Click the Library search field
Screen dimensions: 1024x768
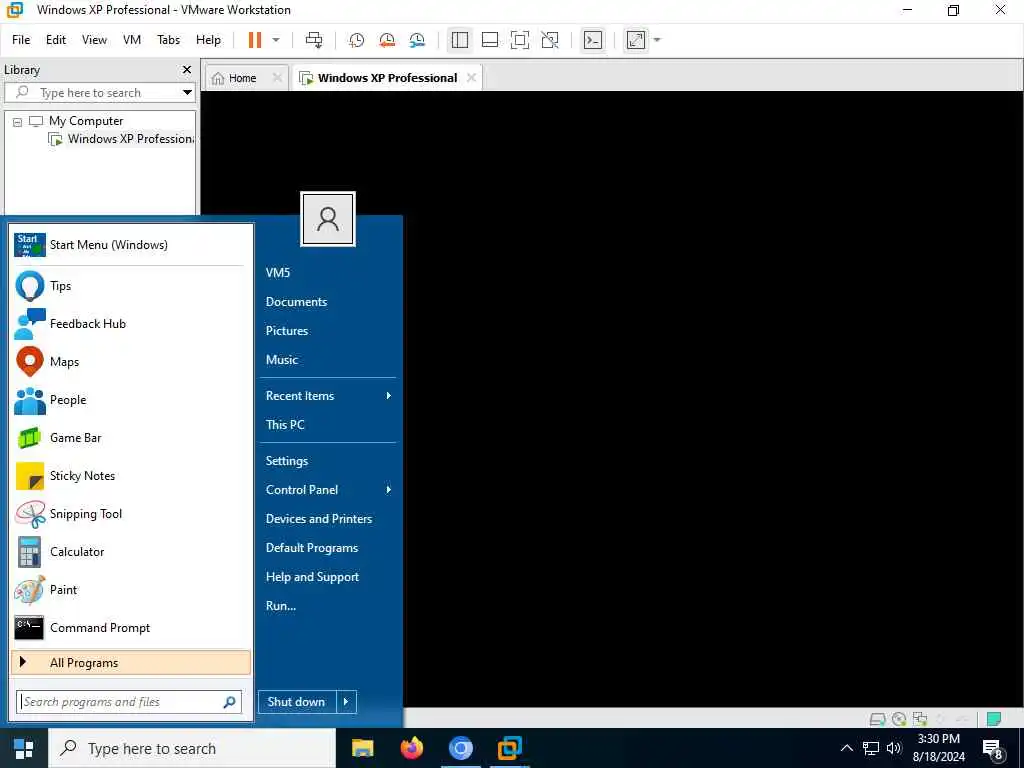pyautogui.click(x=91, y=93)
